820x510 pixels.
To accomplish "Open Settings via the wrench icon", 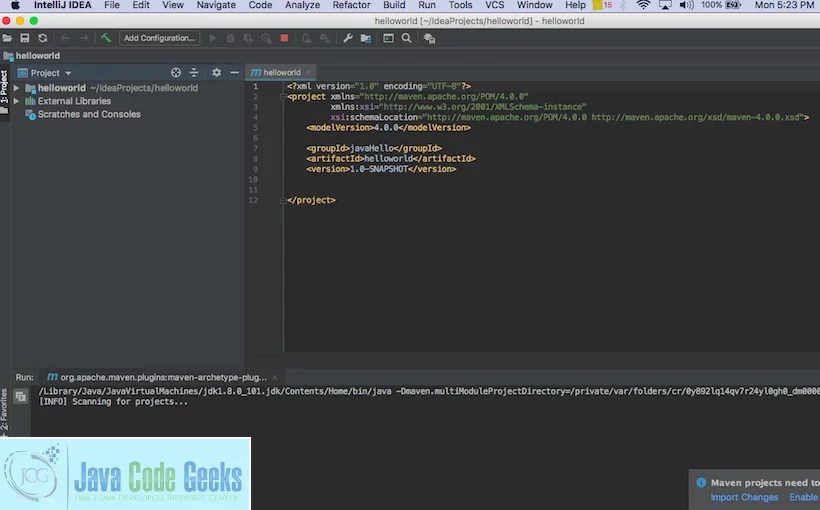I will [348, 38].
